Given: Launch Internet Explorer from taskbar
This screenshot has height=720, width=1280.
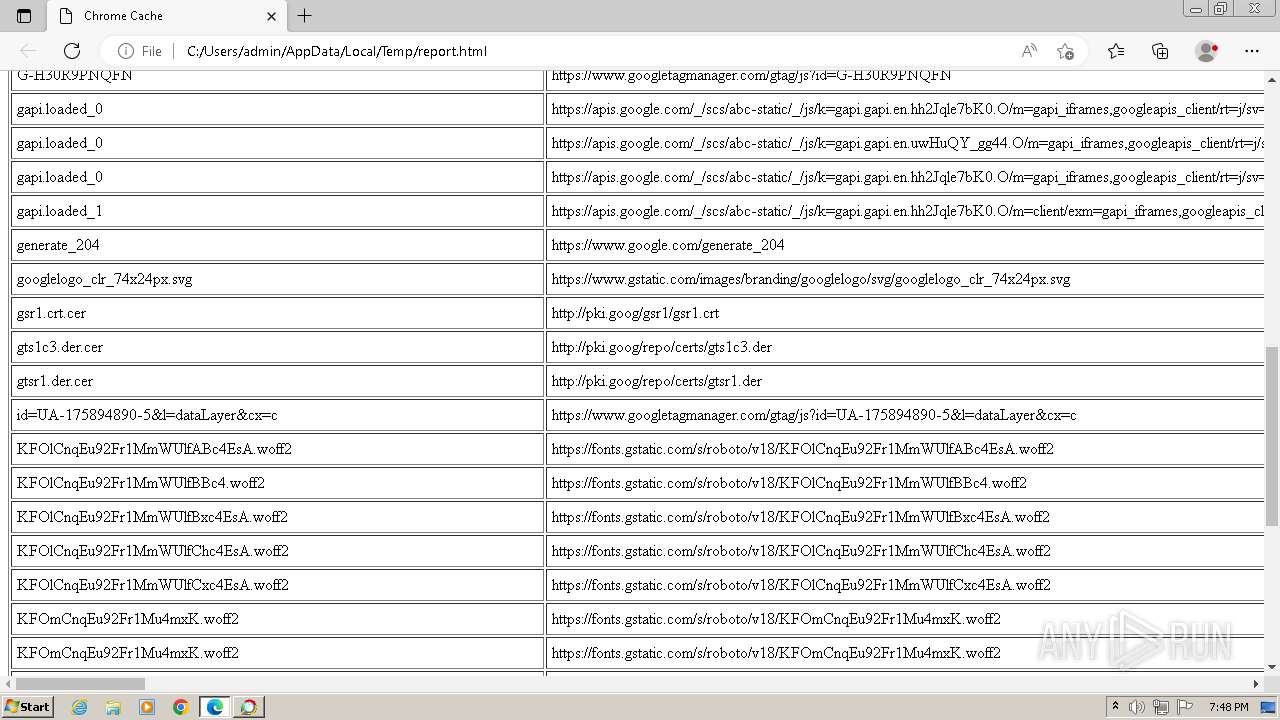Looking at the screenshot, I should coord(79,707).
